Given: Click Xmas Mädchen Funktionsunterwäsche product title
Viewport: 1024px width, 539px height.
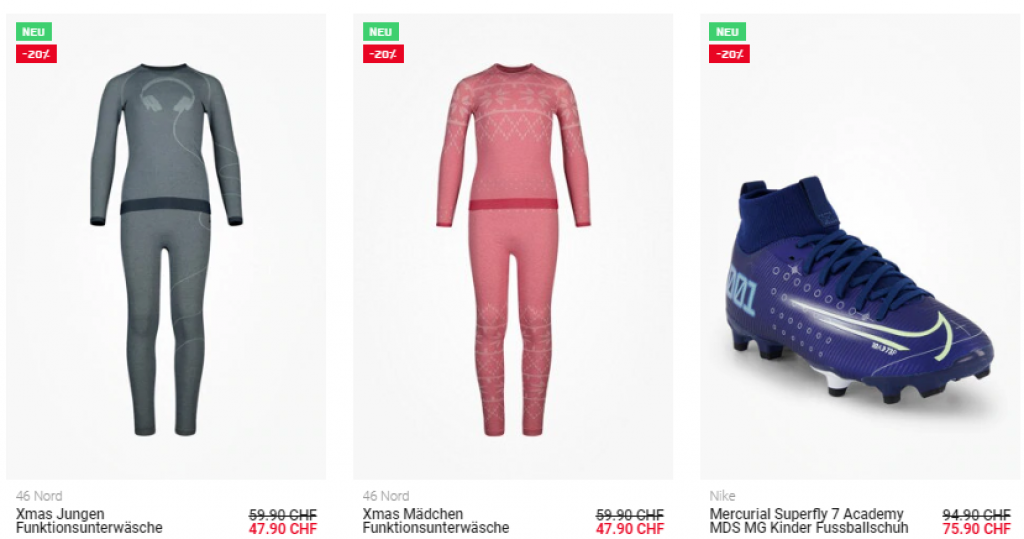Looking at the screenshot, I should 436,521.
